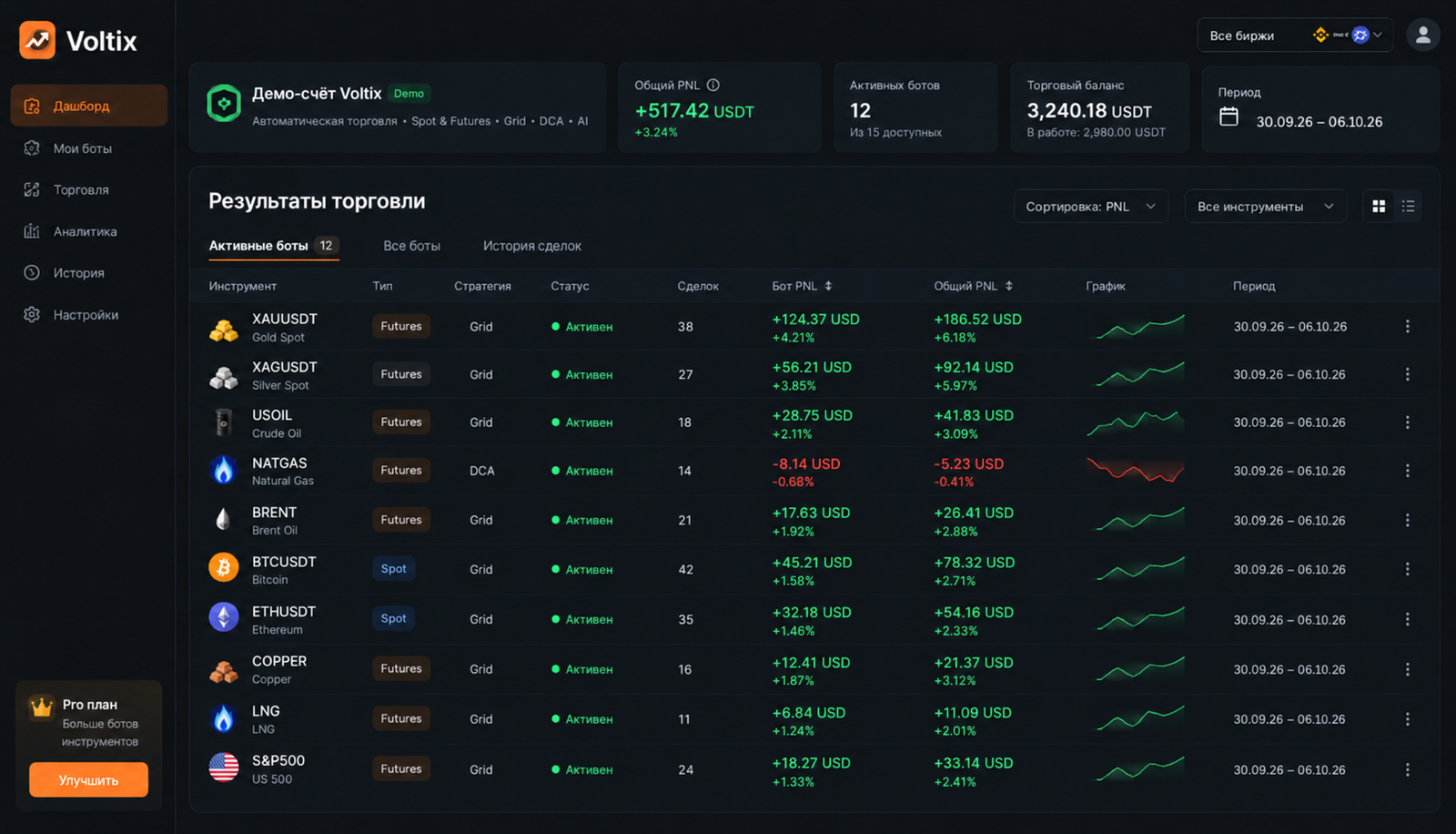Open three-dot menu for XAUUSDT row

coord(1407,326)
